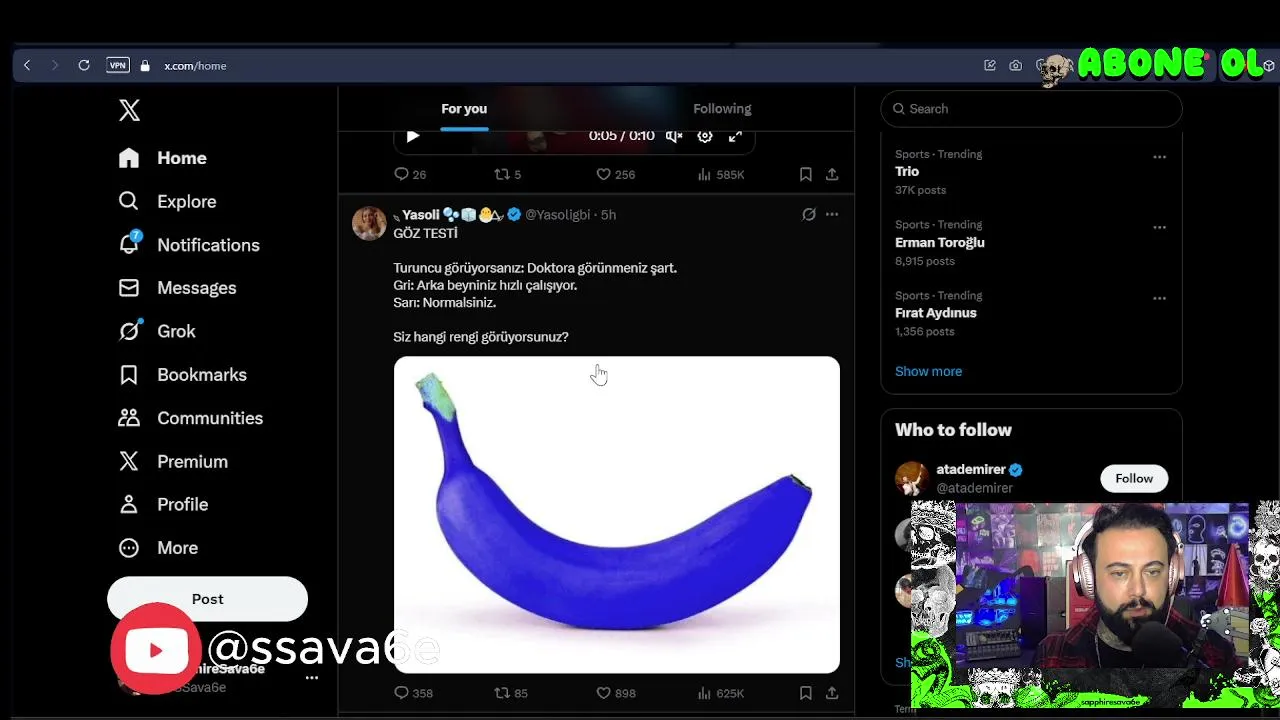The height and width of the screenshot is (720, 1280).
Task: Open Grok from sidebar
Action: pyautogui.click(x=157, y=331)
